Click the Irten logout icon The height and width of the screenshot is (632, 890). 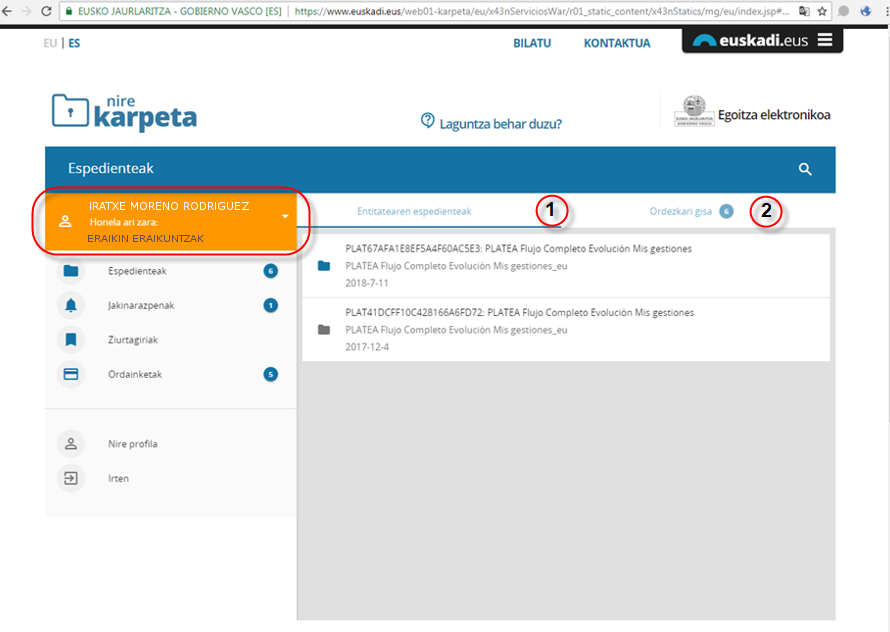pos(70,478)
